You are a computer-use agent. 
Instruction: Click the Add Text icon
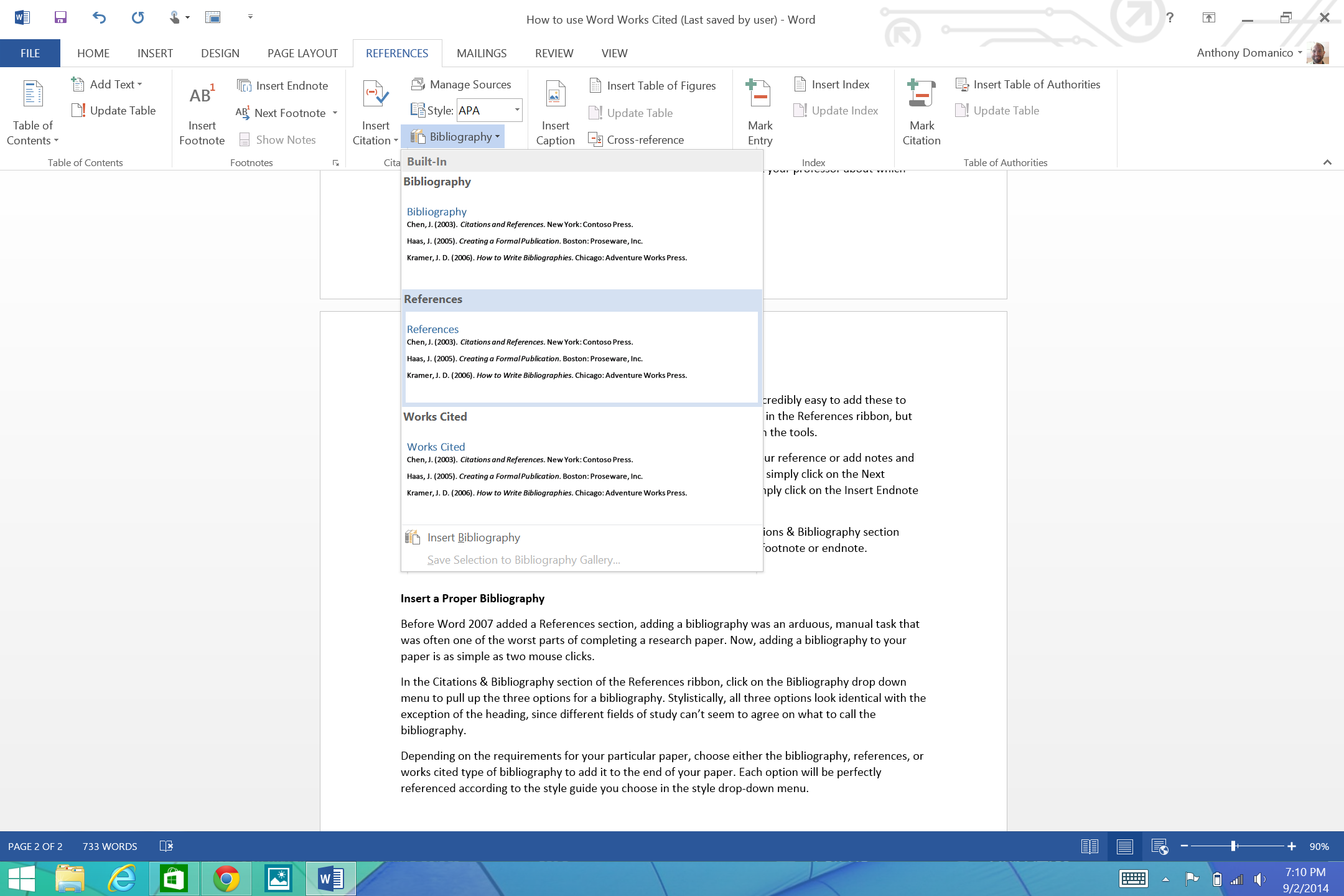(78, 84)
